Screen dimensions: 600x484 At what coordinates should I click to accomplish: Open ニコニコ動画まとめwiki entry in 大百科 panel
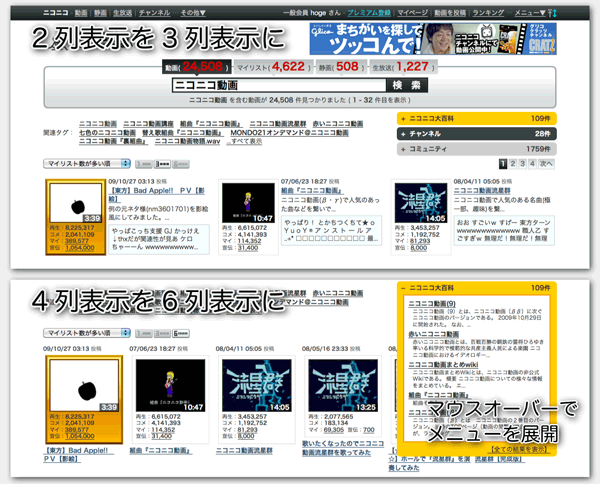click(443, 365)
